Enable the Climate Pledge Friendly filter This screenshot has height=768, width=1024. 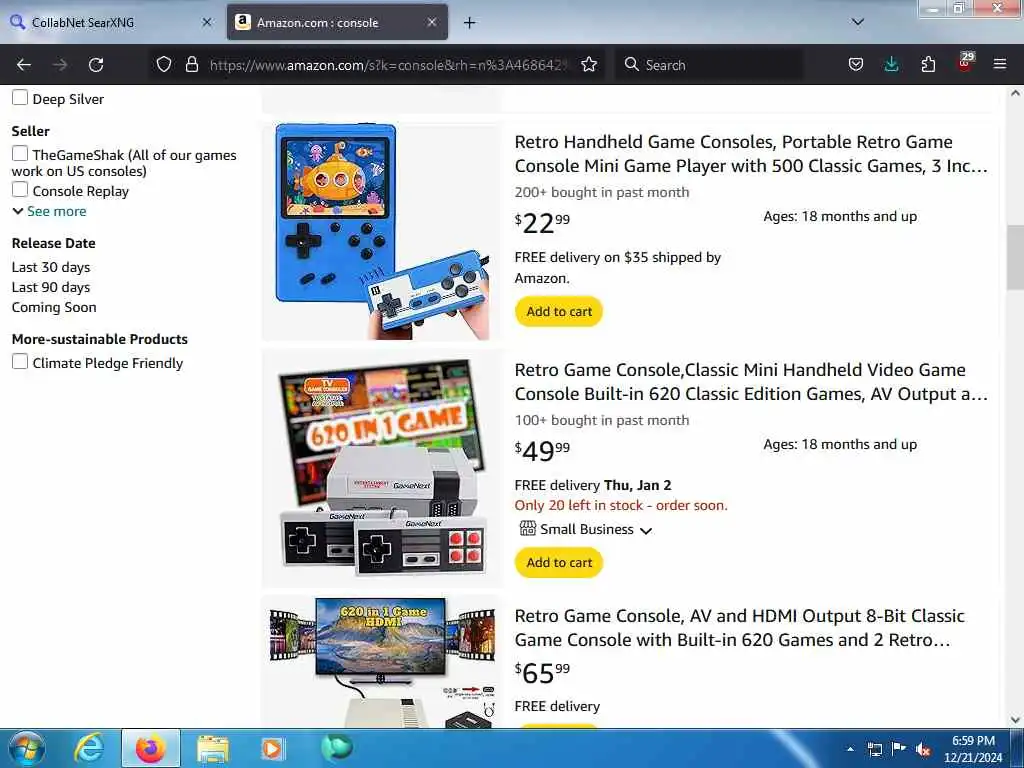click(x=20, y=362)
